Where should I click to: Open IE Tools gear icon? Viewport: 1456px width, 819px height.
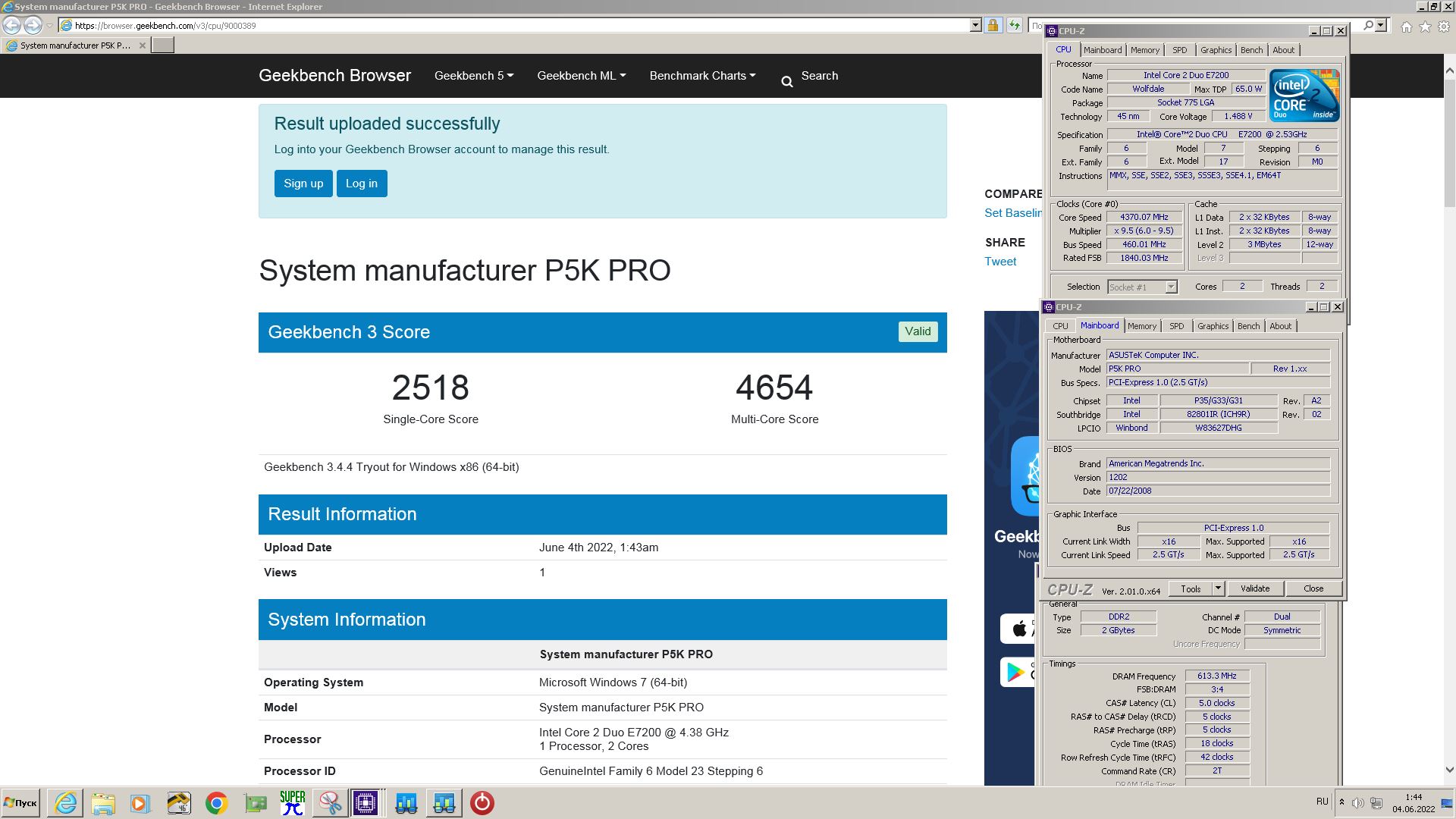tap(1444, 27)
